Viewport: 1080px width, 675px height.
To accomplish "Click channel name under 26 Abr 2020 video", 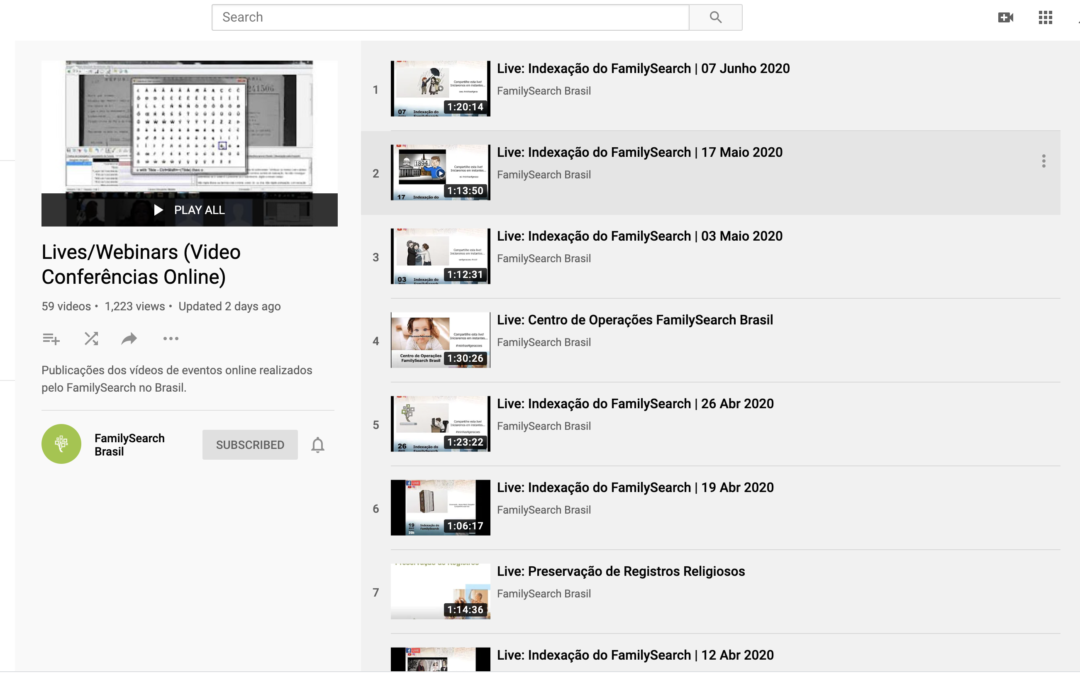I will (x=543, y=426).
